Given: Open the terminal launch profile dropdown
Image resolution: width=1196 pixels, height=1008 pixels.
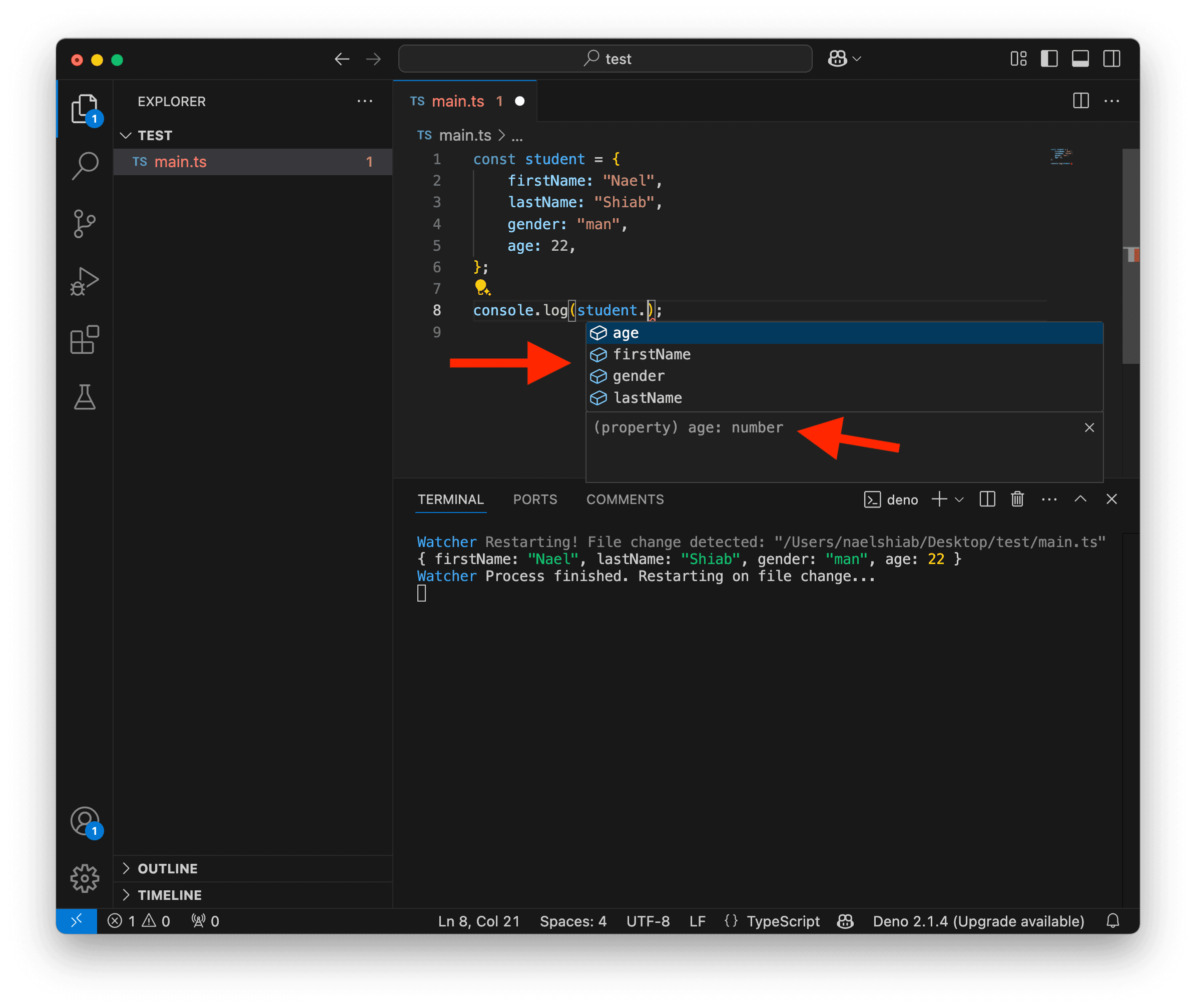Looking at the screenshot, I should [959, 500].
